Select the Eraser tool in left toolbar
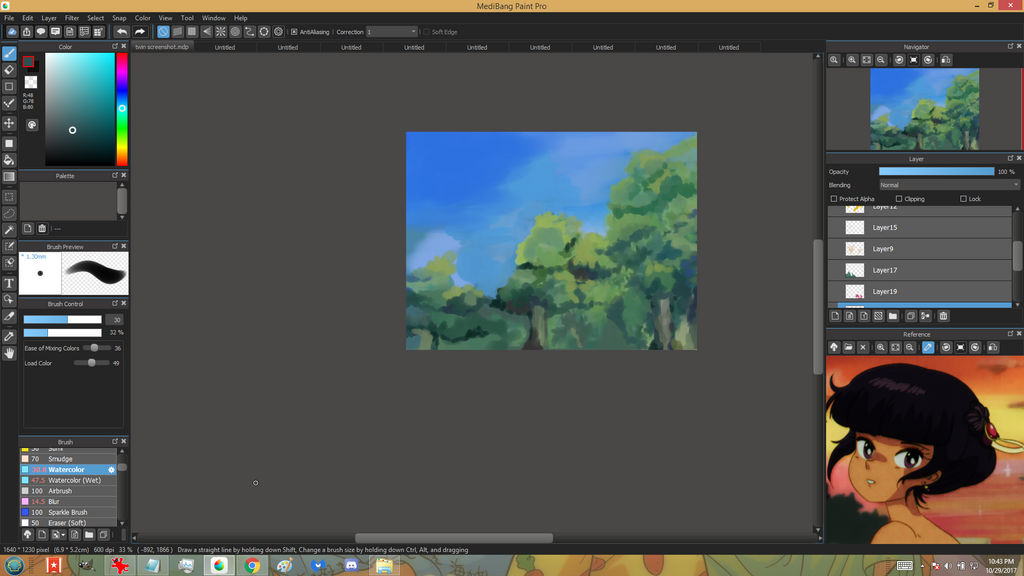This screenshot has width=1024, height=576. [9, 70]
